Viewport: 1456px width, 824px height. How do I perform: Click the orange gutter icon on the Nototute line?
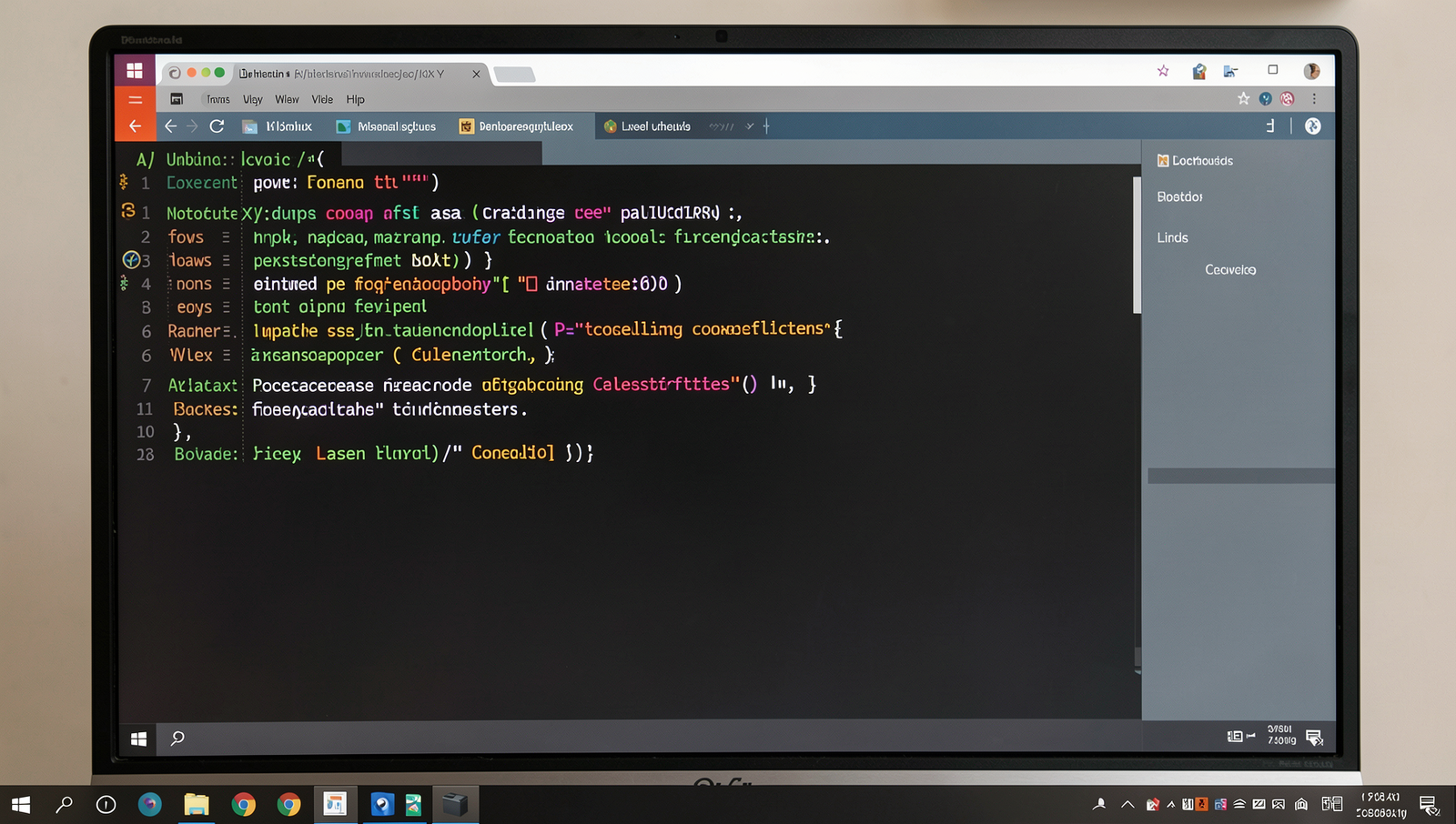coord(128,211)
